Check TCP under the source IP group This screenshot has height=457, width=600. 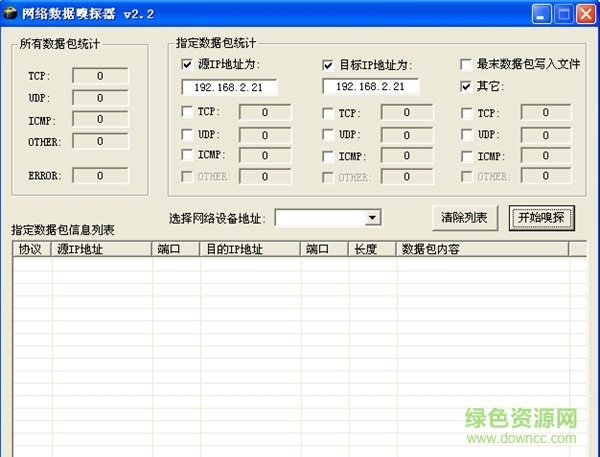point(188,112)
